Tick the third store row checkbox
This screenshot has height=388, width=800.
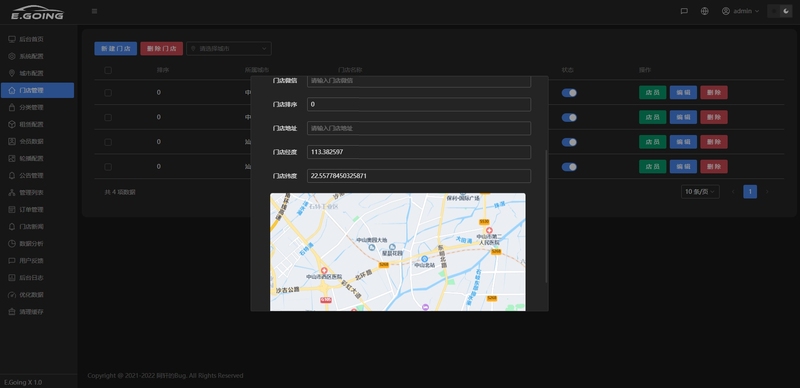coord(108,142)
